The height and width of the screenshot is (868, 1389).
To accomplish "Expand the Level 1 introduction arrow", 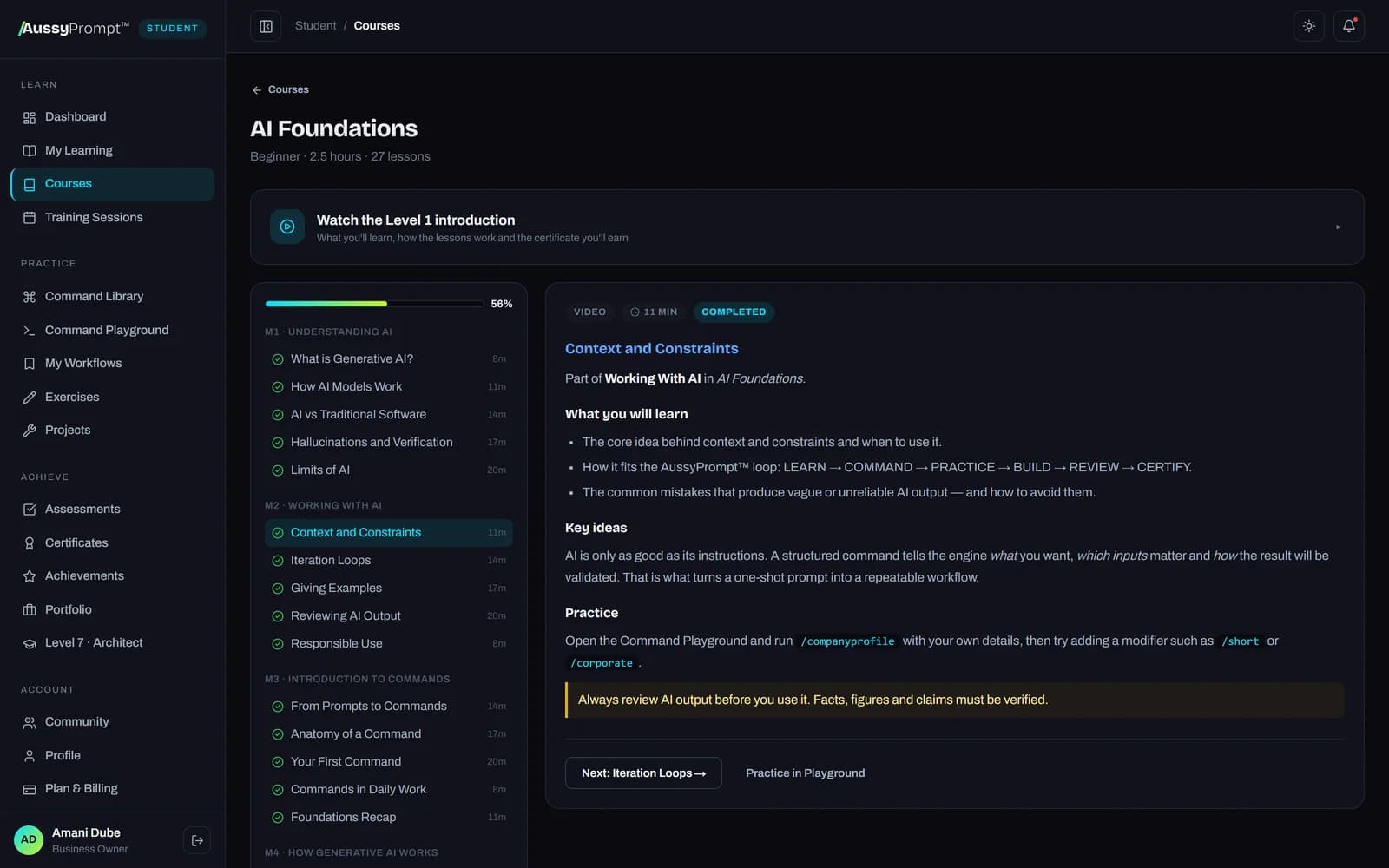I will [1338, 227].
